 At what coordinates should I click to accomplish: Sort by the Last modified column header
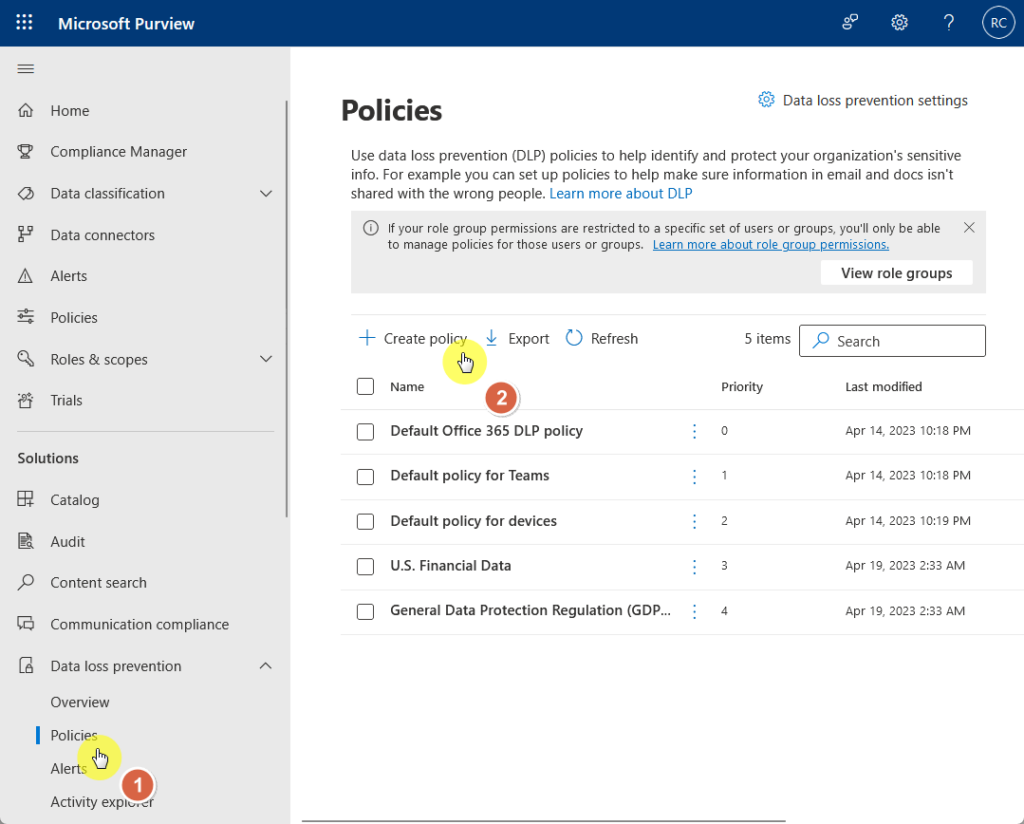point(883,387)
